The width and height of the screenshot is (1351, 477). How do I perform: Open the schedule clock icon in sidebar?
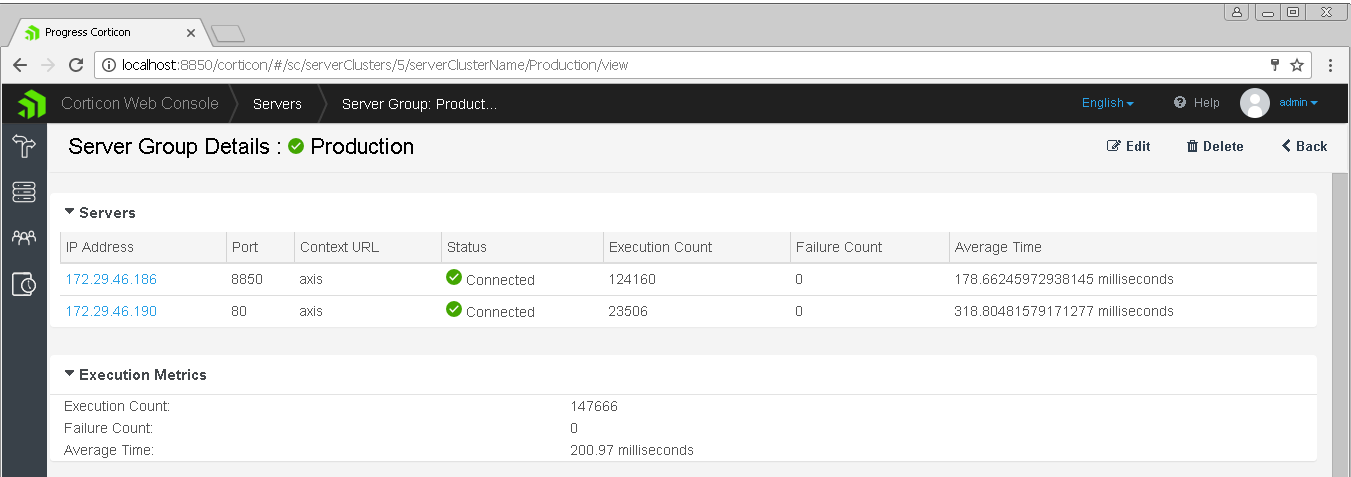click(24, 285)
